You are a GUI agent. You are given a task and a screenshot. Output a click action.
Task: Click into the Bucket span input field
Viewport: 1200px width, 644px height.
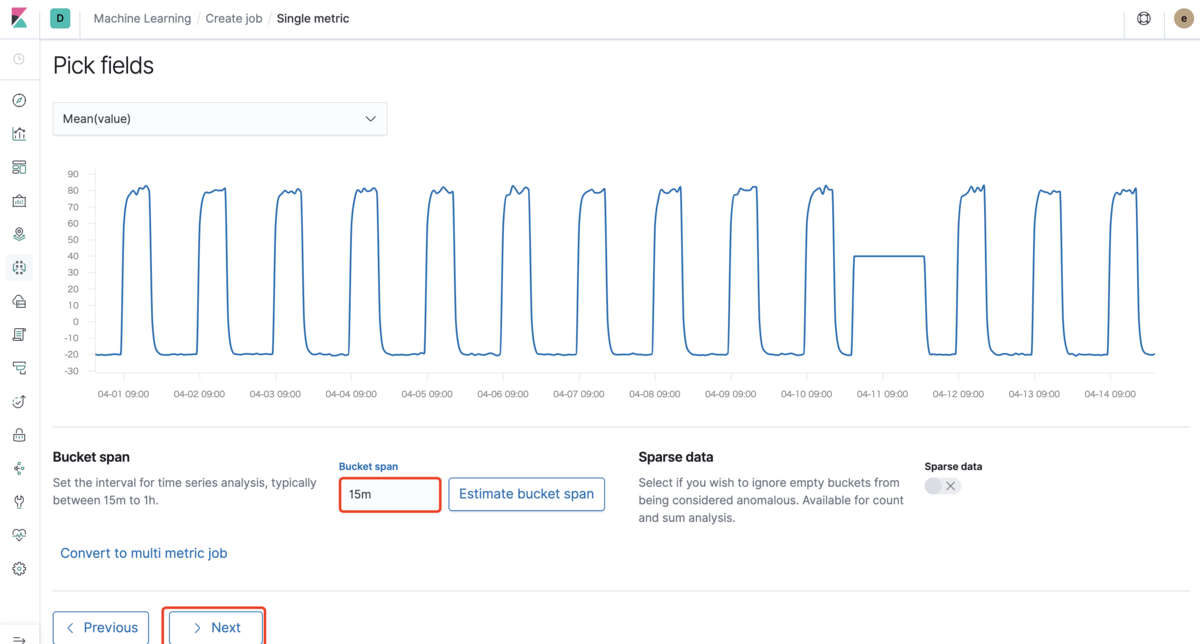389,495
